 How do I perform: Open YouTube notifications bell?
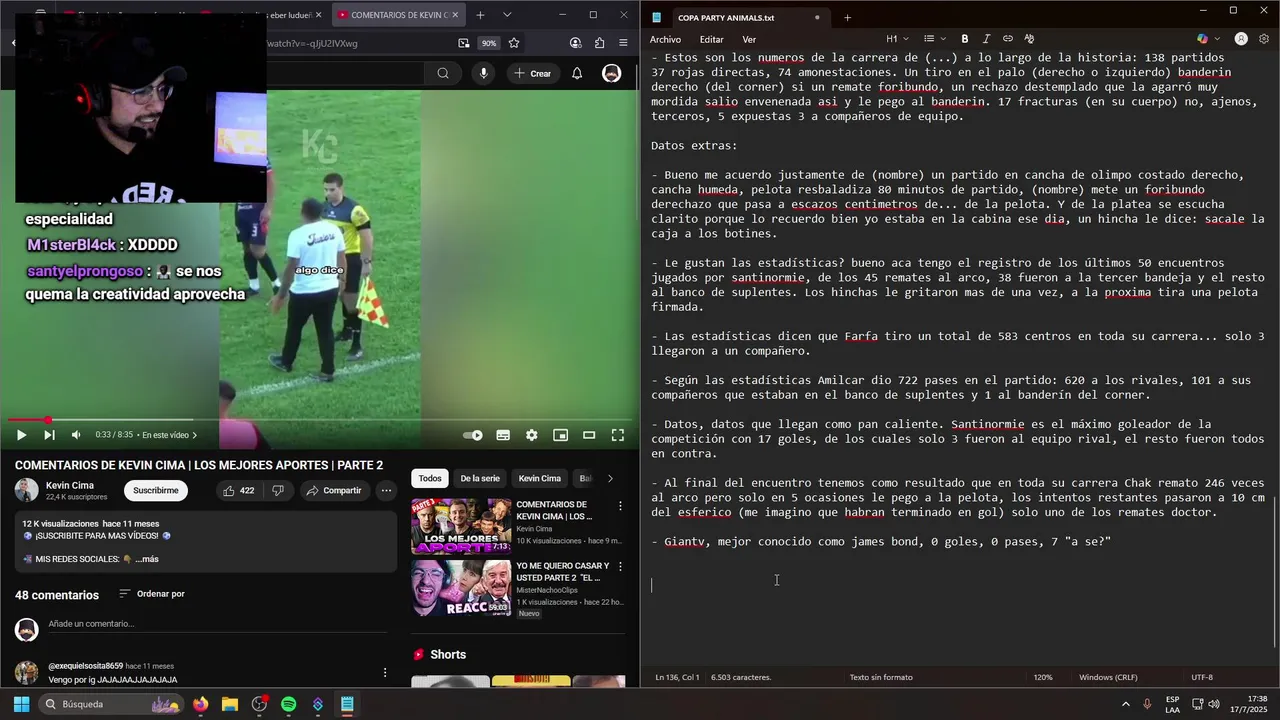[577, 73]
